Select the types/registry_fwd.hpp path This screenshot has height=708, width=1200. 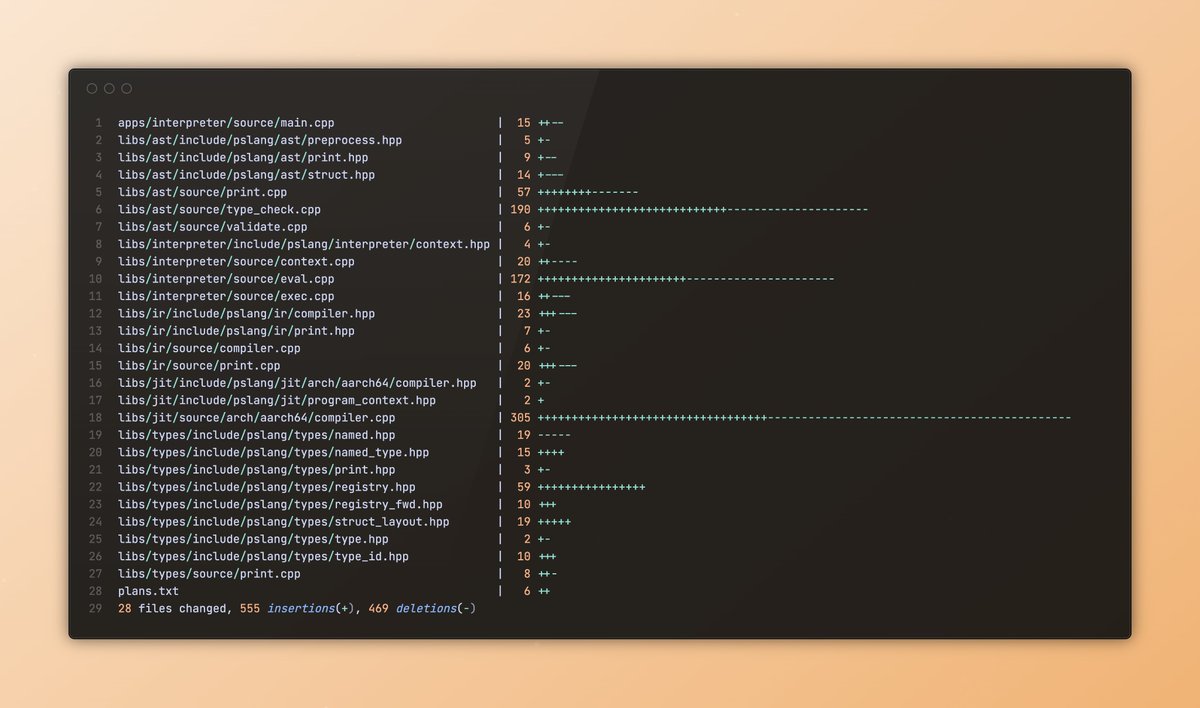(280, 505)
